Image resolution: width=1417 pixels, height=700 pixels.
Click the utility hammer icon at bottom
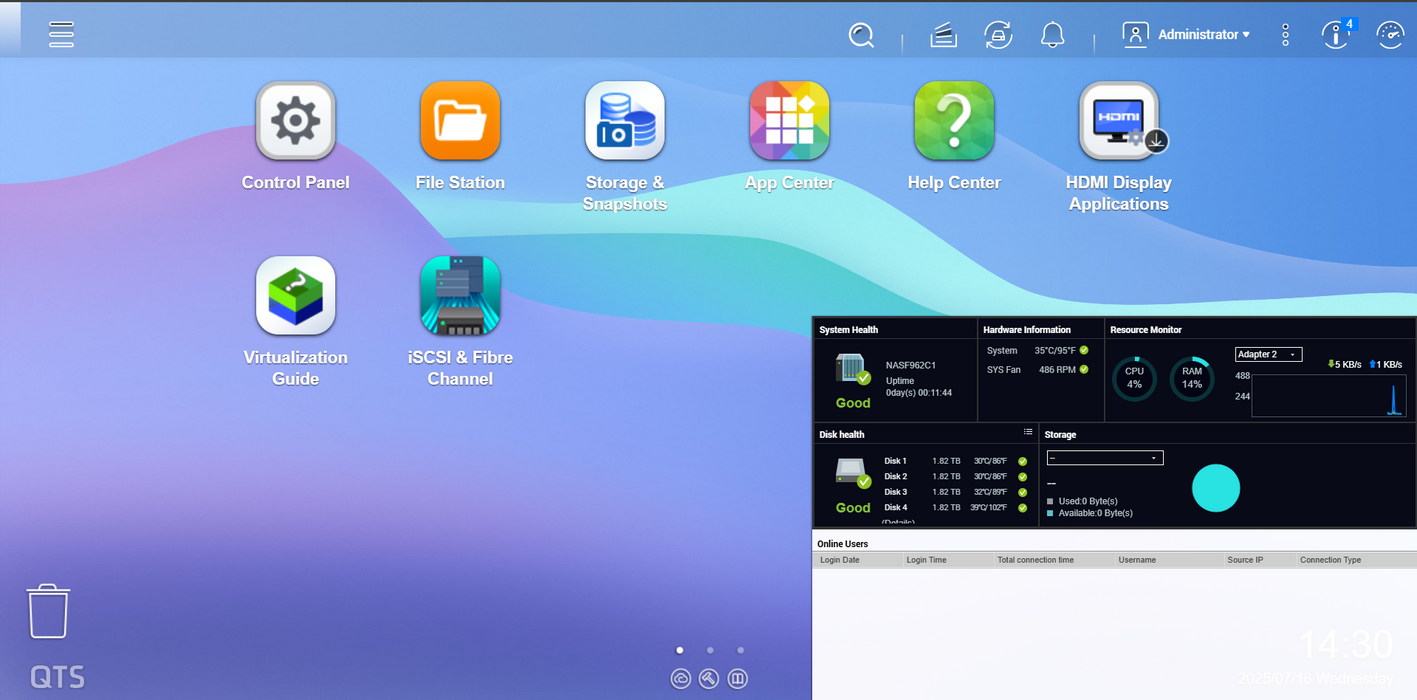pos(709,679)
